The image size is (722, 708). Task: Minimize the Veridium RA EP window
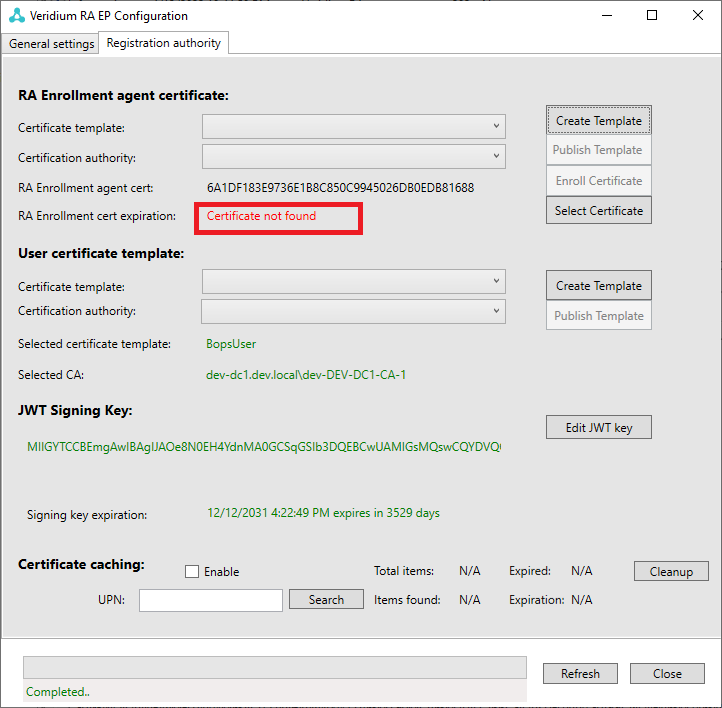(x=606, y=16)
